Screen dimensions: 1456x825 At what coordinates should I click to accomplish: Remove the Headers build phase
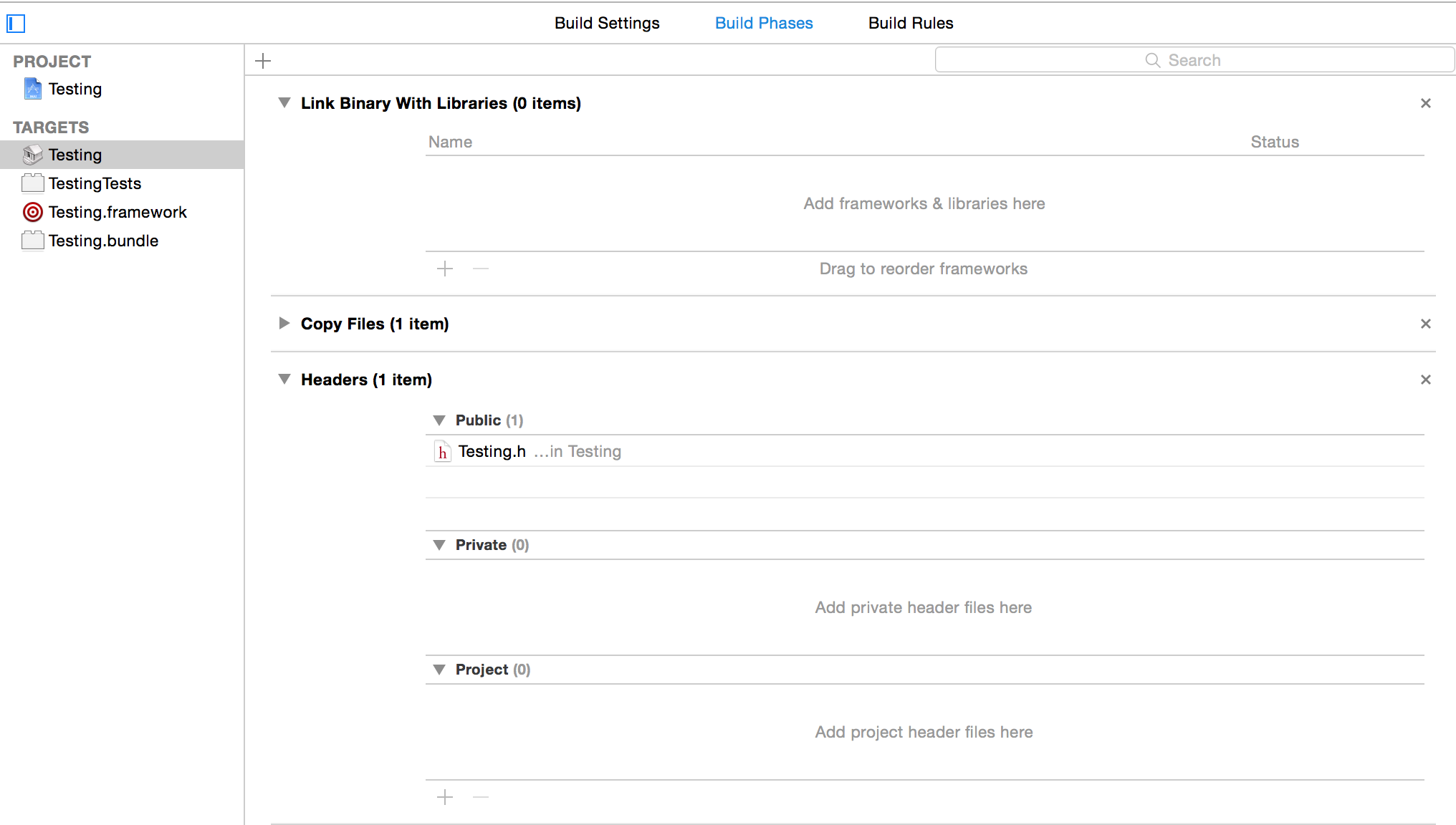point(1425,380)
